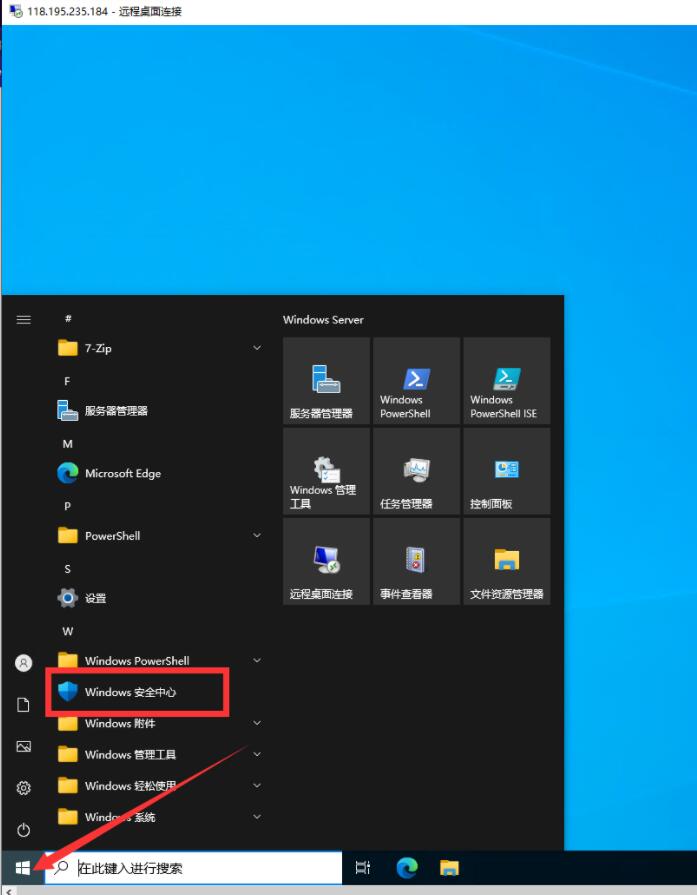
Task: Expand the PowerShell folder chevron
Action: tap(257, 535)
